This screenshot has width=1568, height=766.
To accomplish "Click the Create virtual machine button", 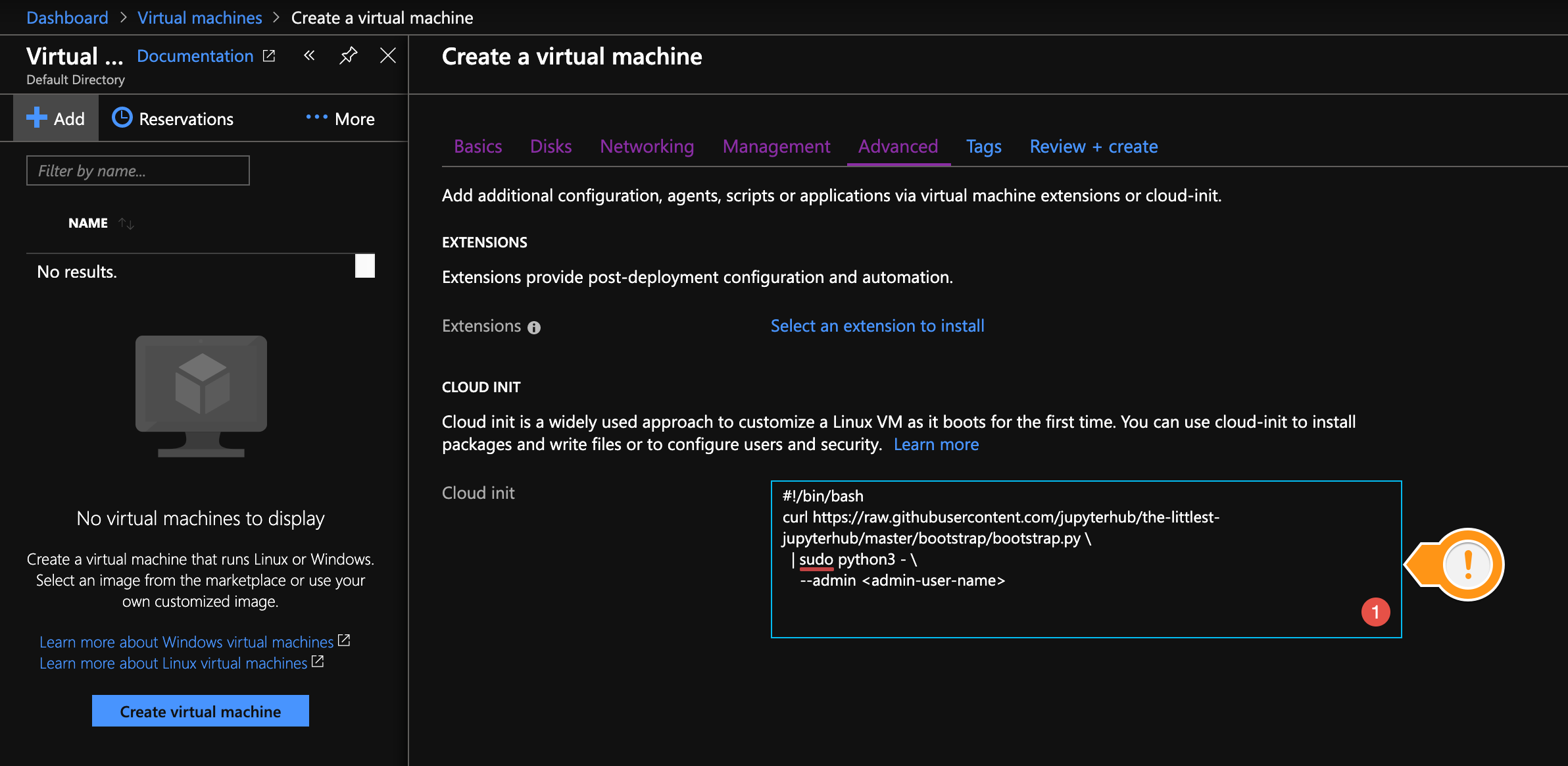I will (x=200, y=711).
